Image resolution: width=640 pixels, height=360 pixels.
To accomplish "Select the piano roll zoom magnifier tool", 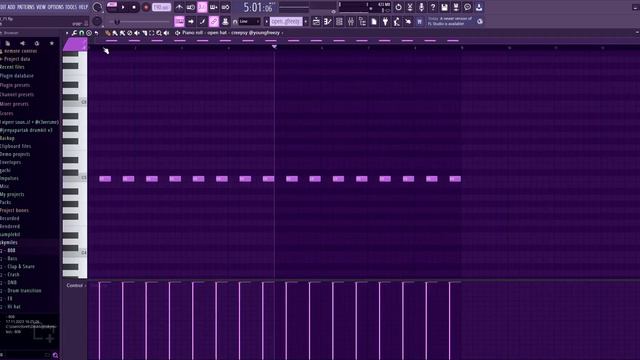I will point(159,33).
